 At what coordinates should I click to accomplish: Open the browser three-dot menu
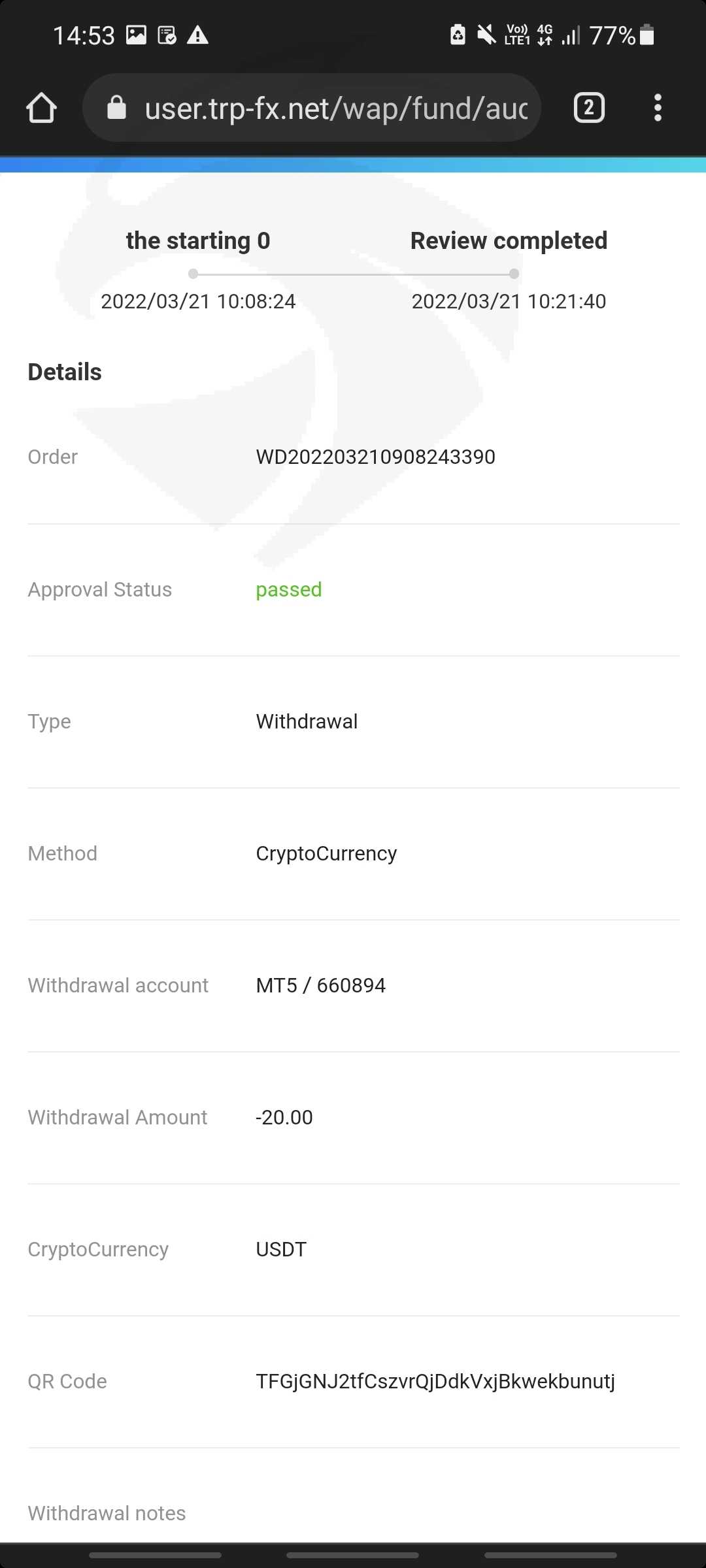(658, 108)
